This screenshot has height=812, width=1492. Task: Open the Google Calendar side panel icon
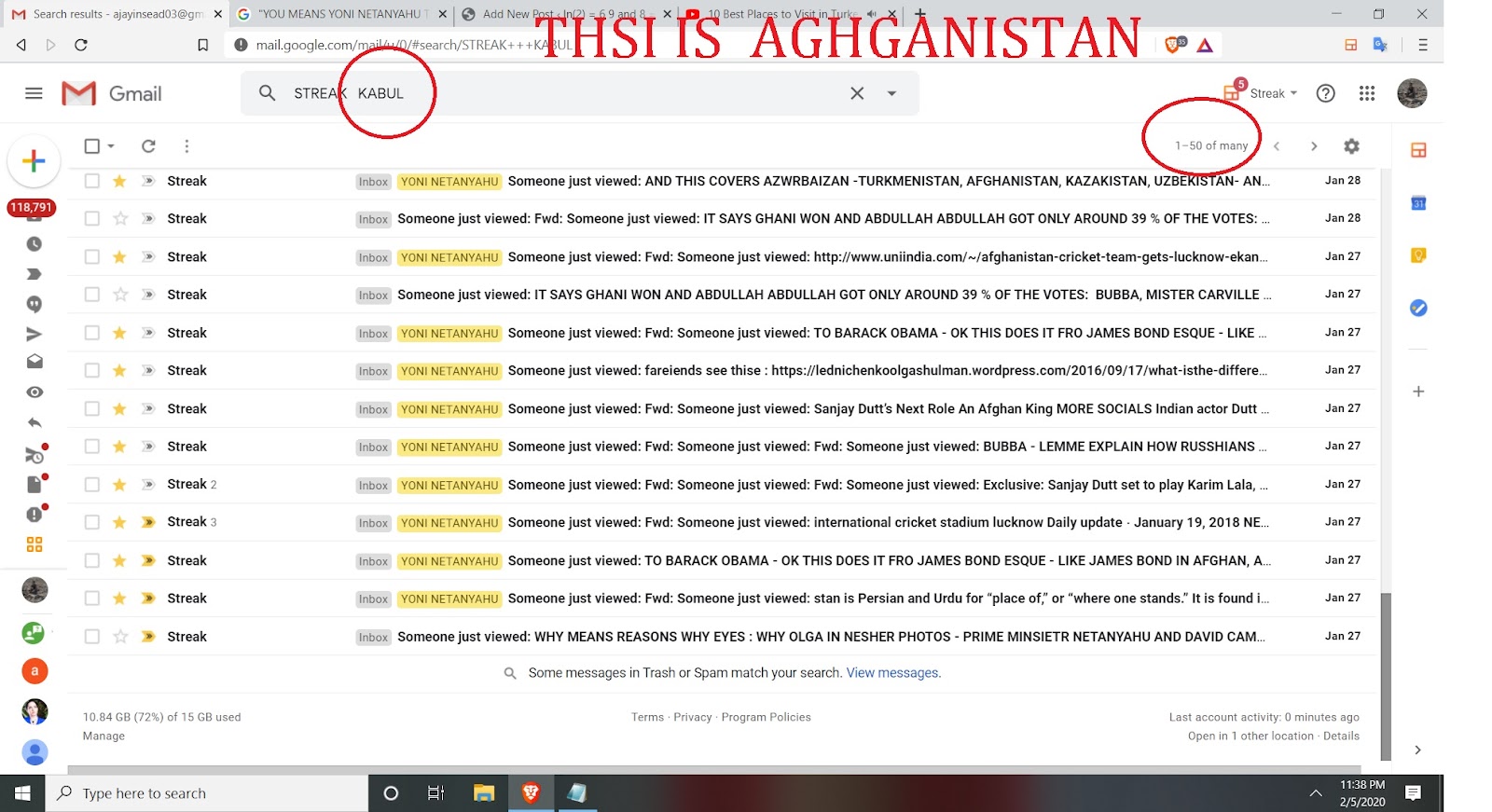(1418, 203)
